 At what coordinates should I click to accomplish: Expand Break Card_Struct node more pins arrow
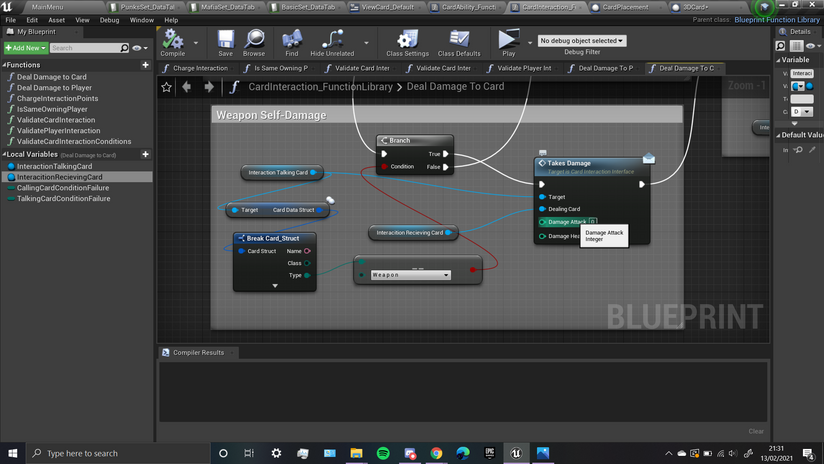pyautogui.click(x=275, y=286)
